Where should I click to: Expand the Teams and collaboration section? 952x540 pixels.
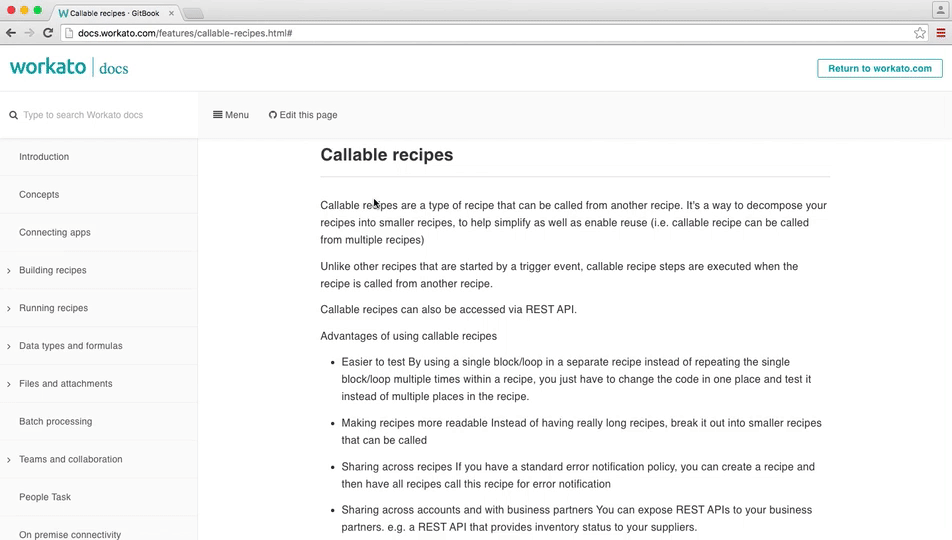coord(9,460)
